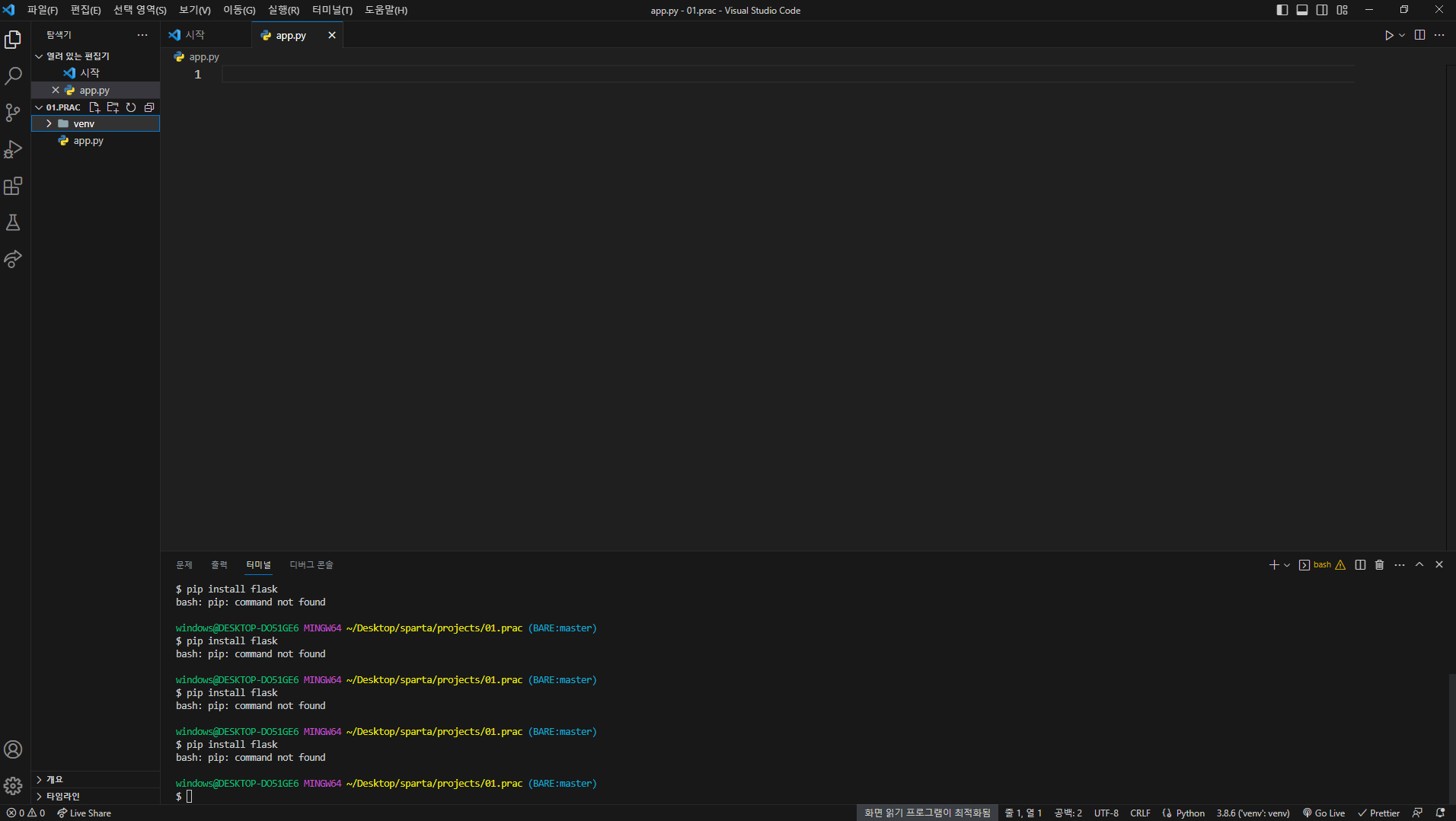Open the Help menu

386,10
